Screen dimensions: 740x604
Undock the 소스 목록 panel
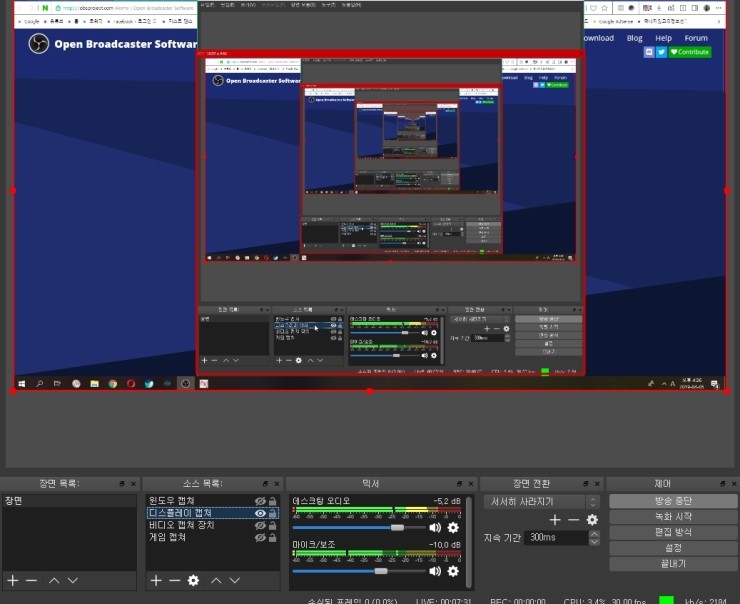pos(266,484)
